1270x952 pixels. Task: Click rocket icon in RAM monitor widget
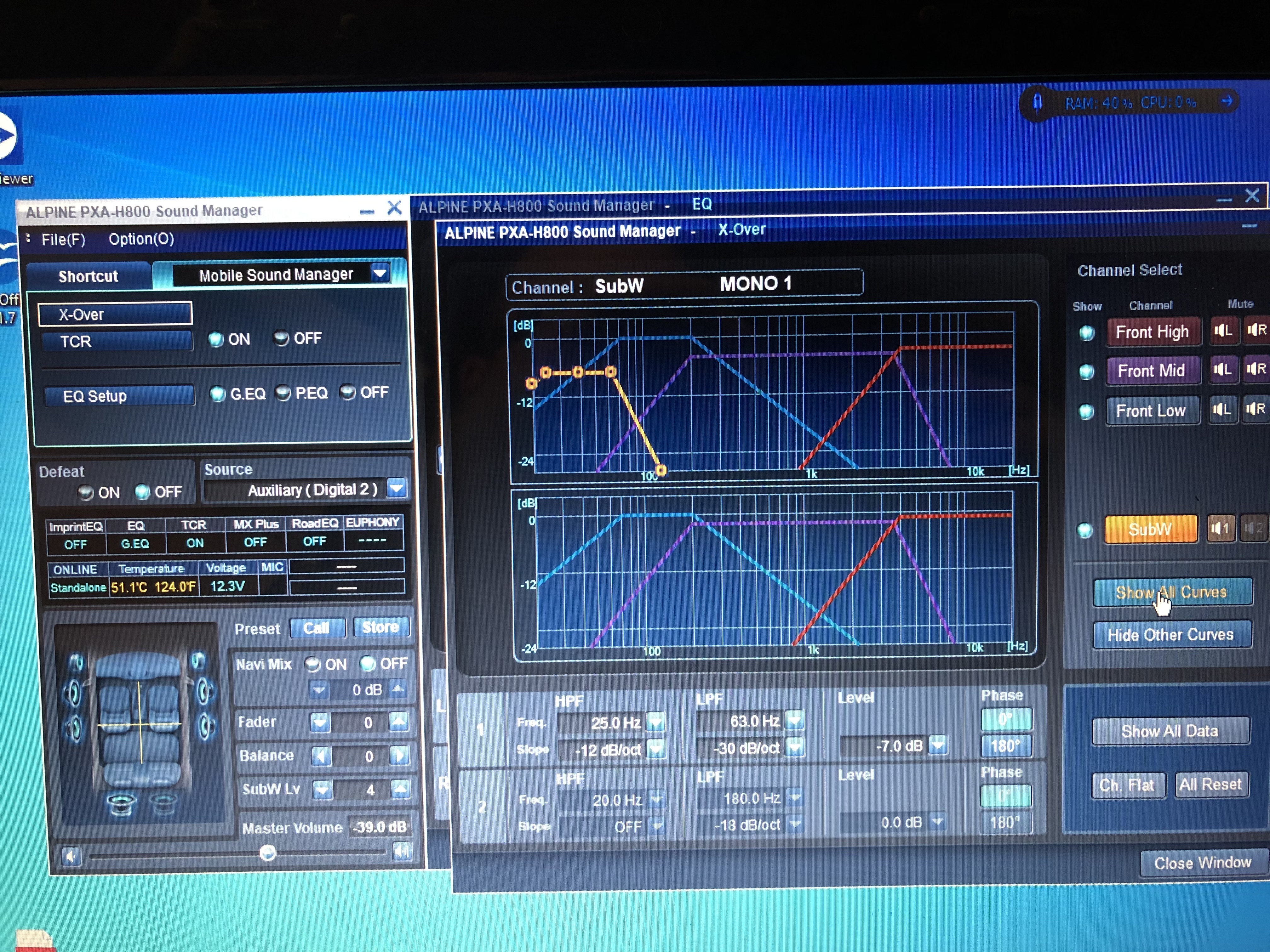coord(1038,104)
